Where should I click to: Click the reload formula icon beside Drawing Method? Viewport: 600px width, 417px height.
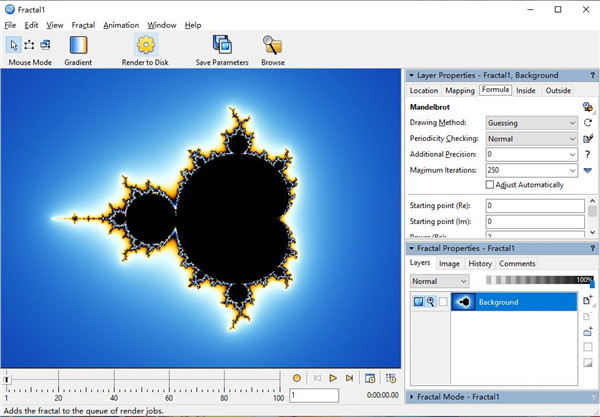pos(588,123)
